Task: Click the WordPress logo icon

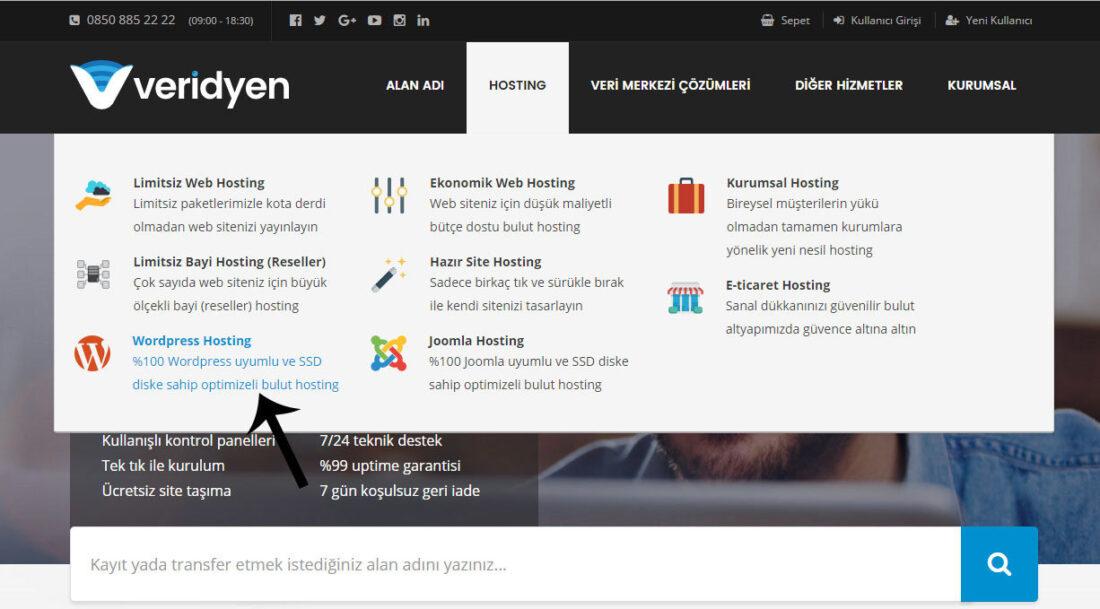Action: point(93,353)
